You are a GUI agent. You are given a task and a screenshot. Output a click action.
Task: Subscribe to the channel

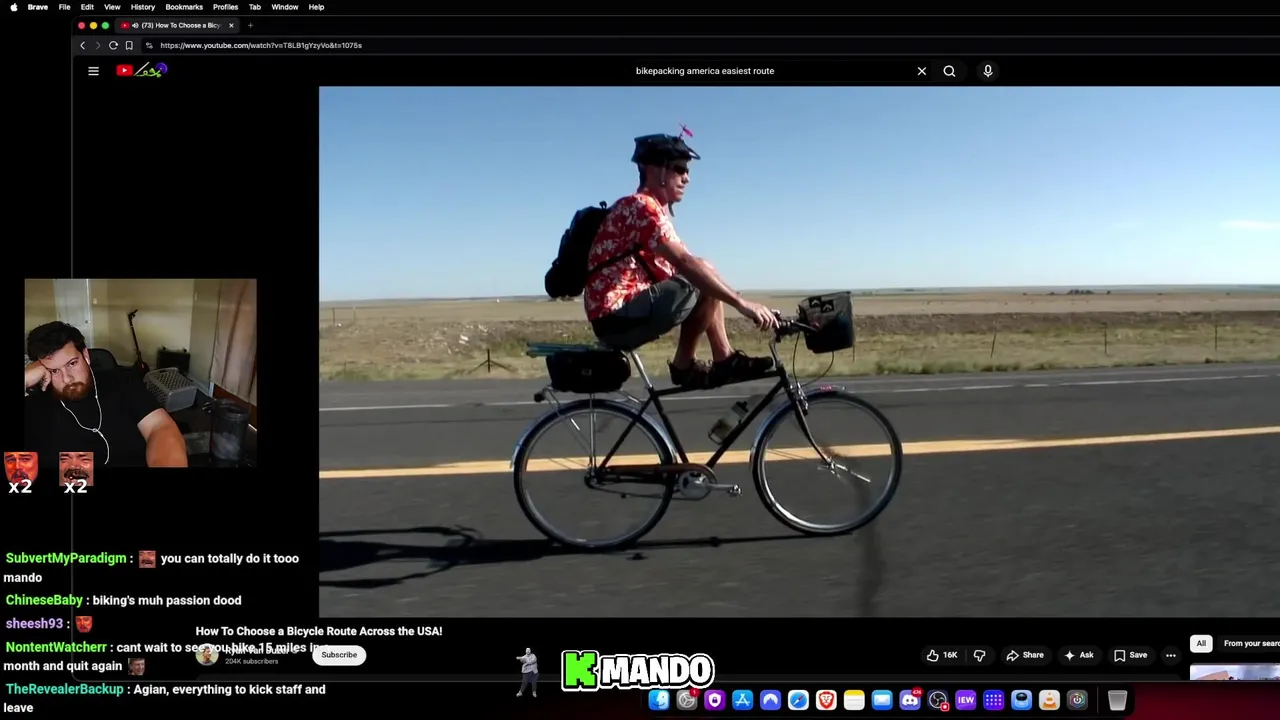coord(339,655)
